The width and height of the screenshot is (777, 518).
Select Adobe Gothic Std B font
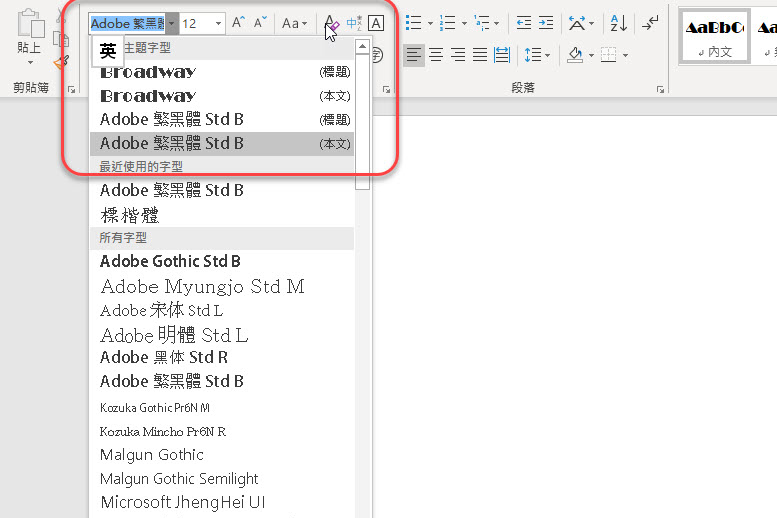point(222,261)
